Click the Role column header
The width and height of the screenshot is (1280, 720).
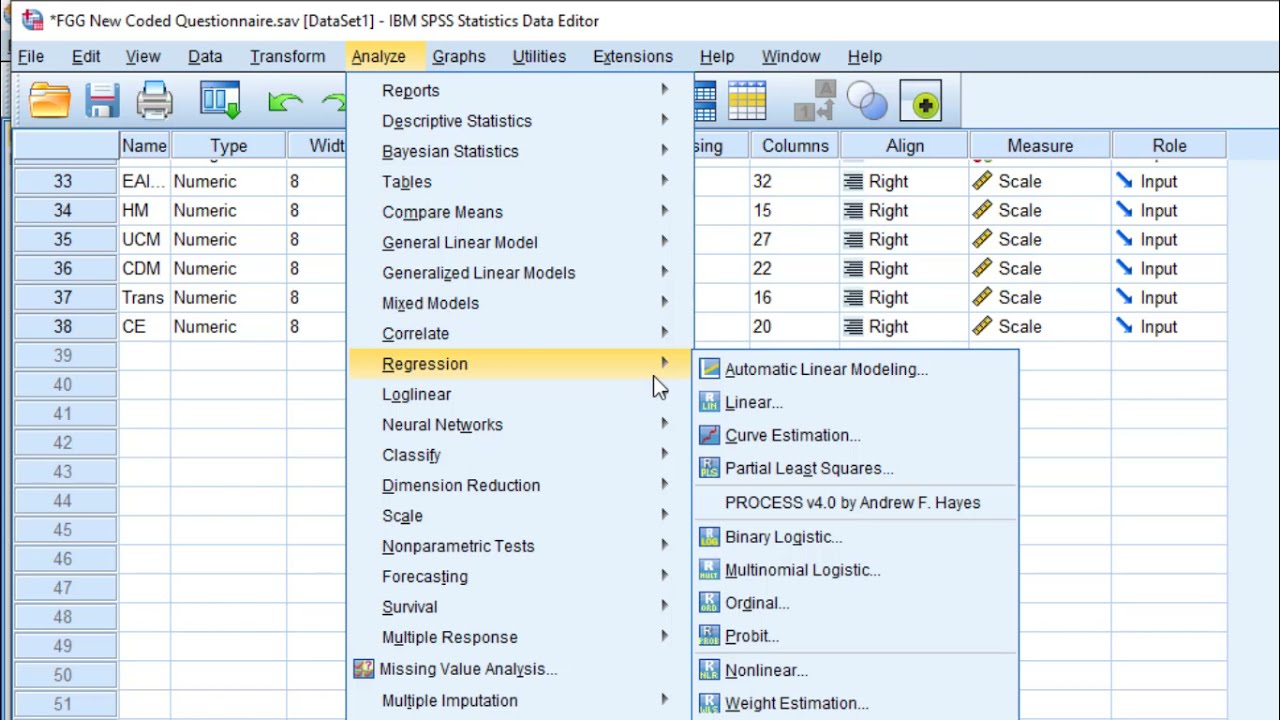pyautogui.click(x=1169, y=146)
